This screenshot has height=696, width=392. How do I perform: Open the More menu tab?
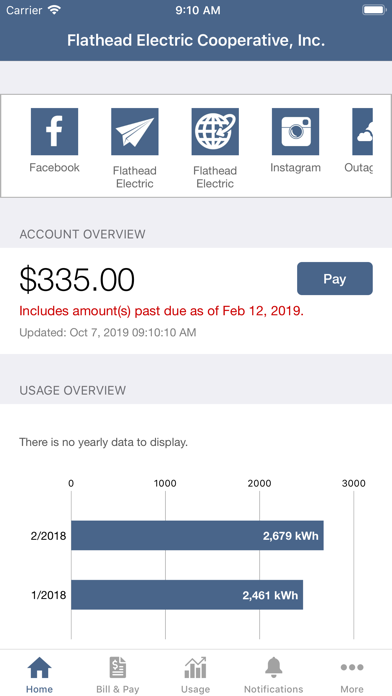tap(352, 675)
